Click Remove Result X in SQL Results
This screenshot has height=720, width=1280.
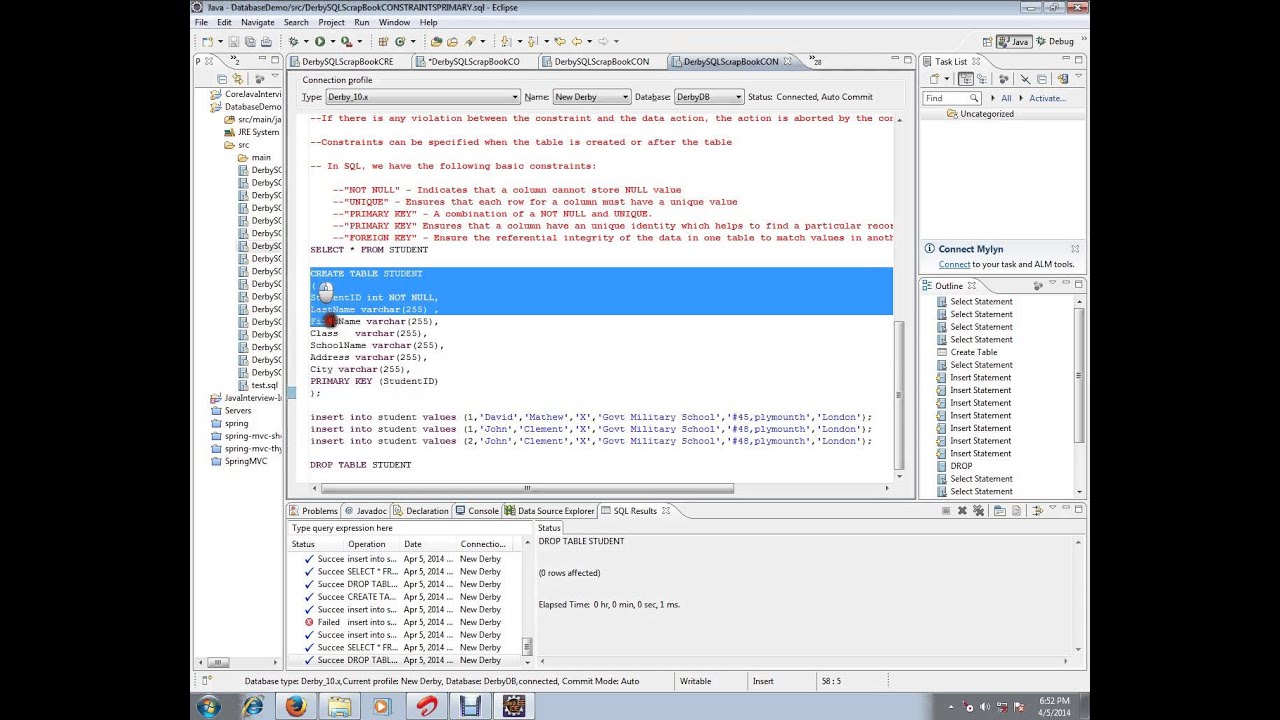963,511
